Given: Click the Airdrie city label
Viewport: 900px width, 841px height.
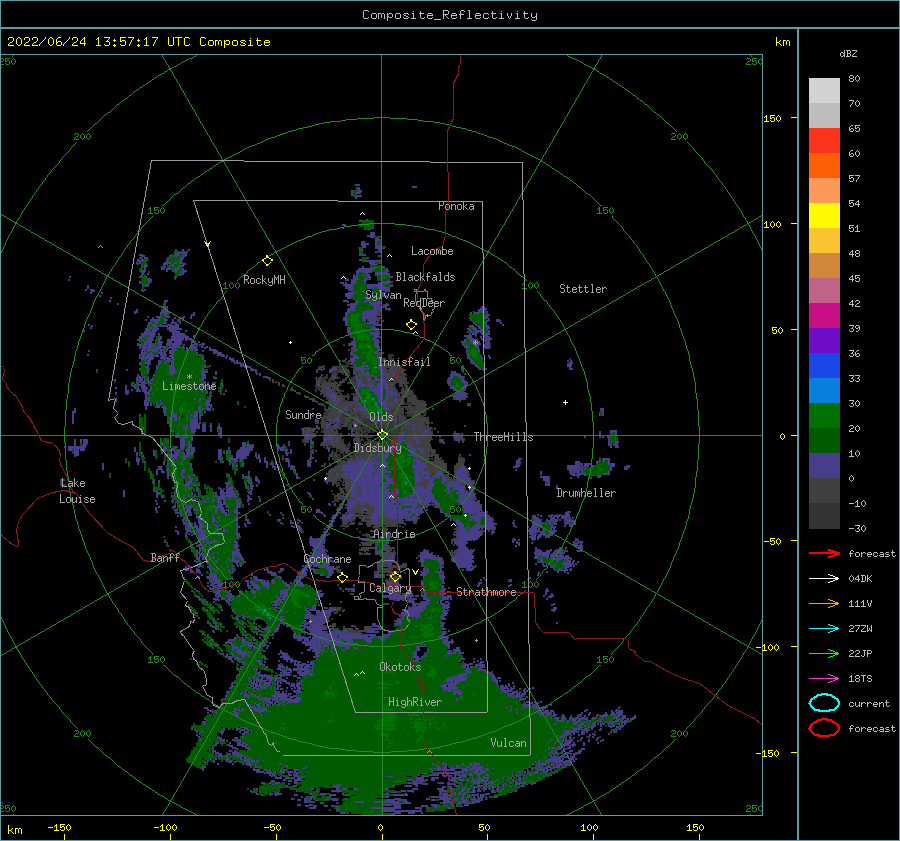Looking at the screenshot, I should point(394,534).
